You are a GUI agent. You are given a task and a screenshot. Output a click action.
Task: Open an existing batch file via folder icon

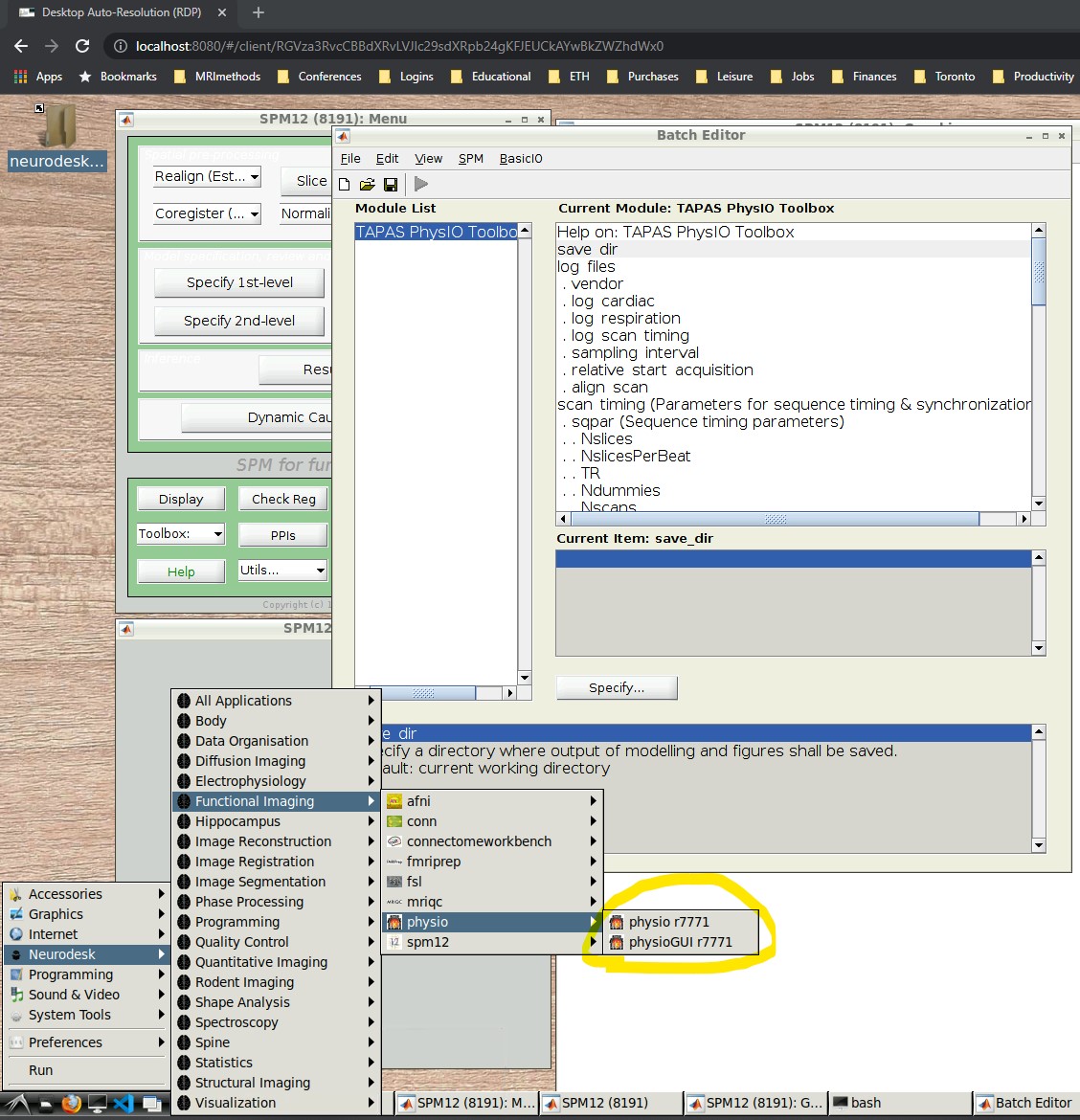tap(369, 184)
